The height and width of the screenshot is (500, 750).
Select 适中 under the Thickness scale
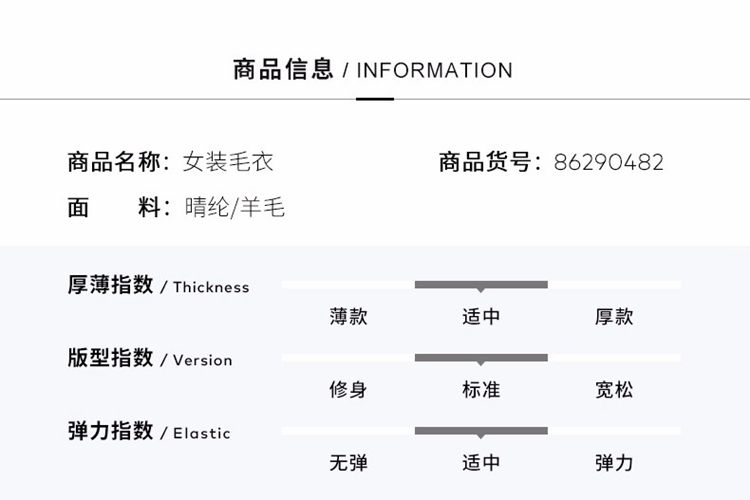(481, 317)
